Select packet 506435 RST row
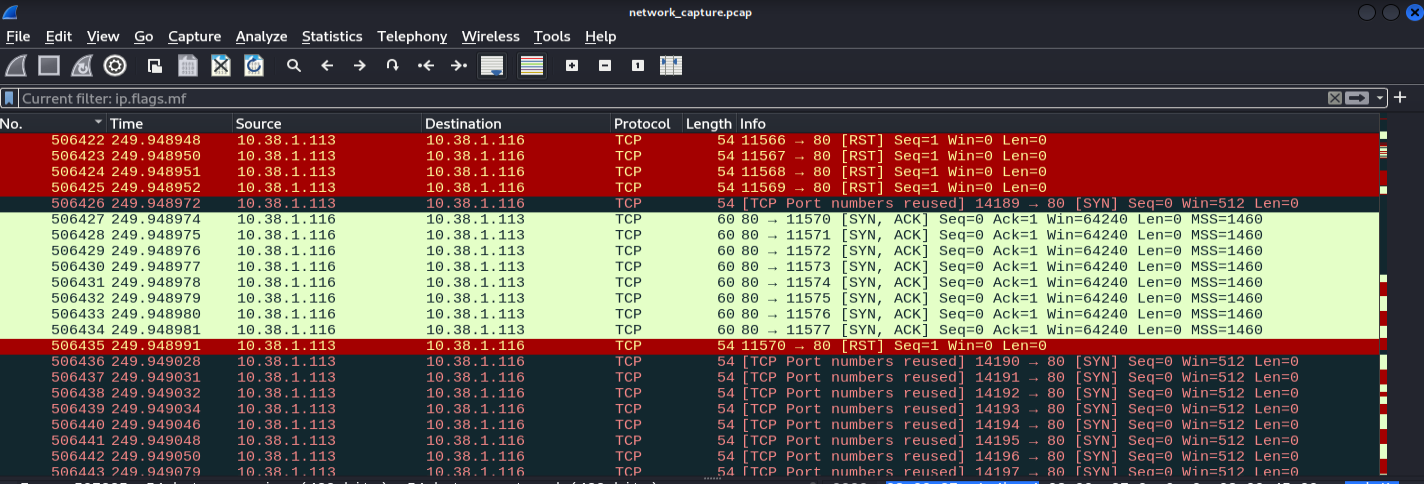This screenshot has height=484, width=1424. 689,346
